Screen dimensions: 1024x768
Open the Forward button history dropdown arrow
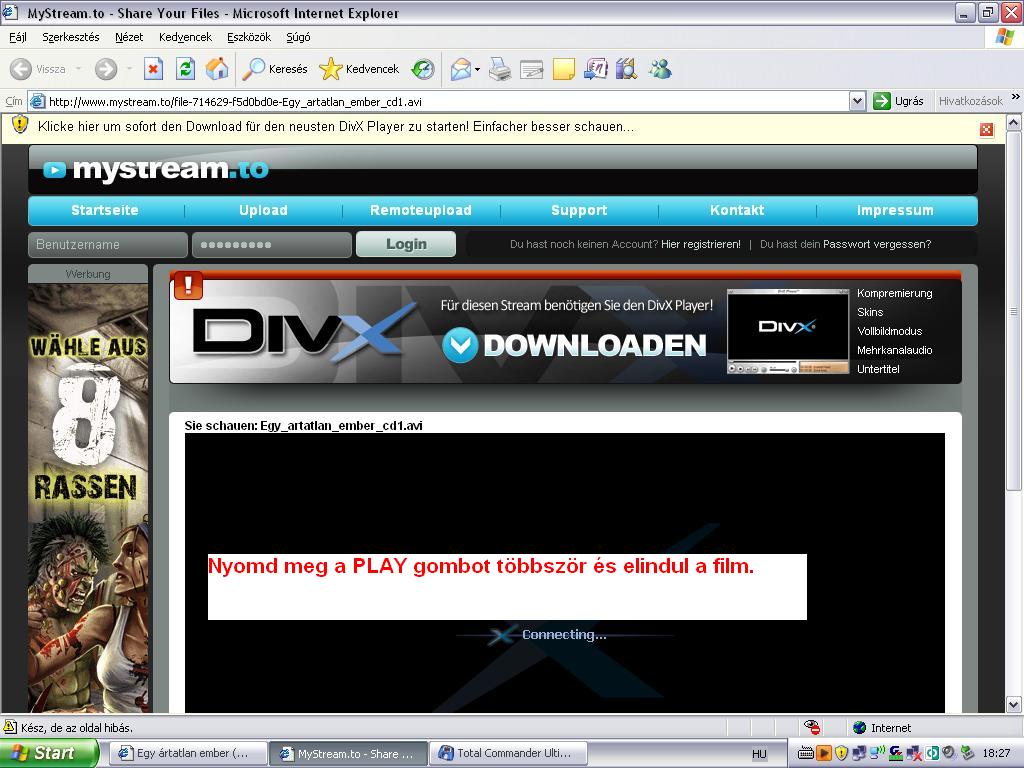pyautogui.click(x=129, y=69)
